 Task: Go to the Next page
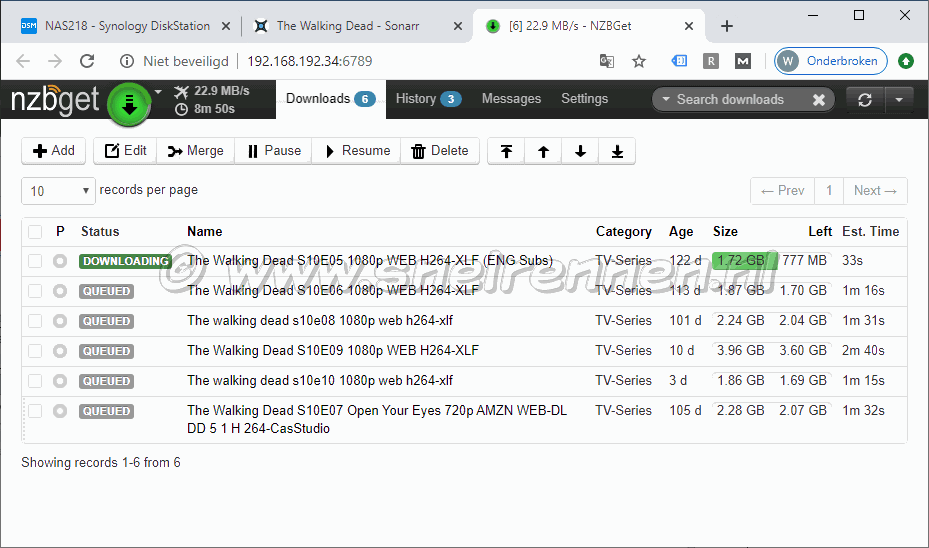click(875, 191)
